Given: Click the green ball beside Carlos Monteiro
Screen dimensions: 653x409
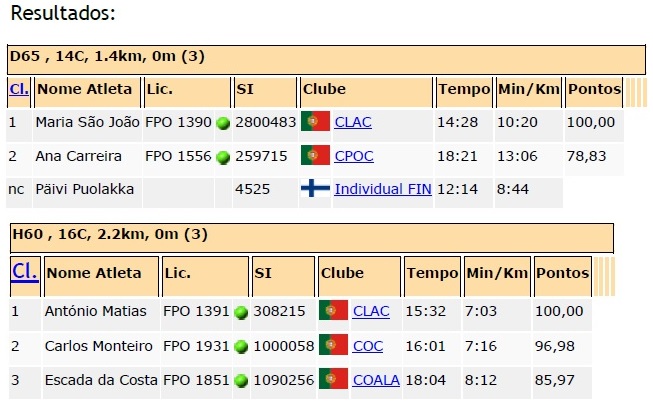Looking at the screenshot, I should 241,346.
